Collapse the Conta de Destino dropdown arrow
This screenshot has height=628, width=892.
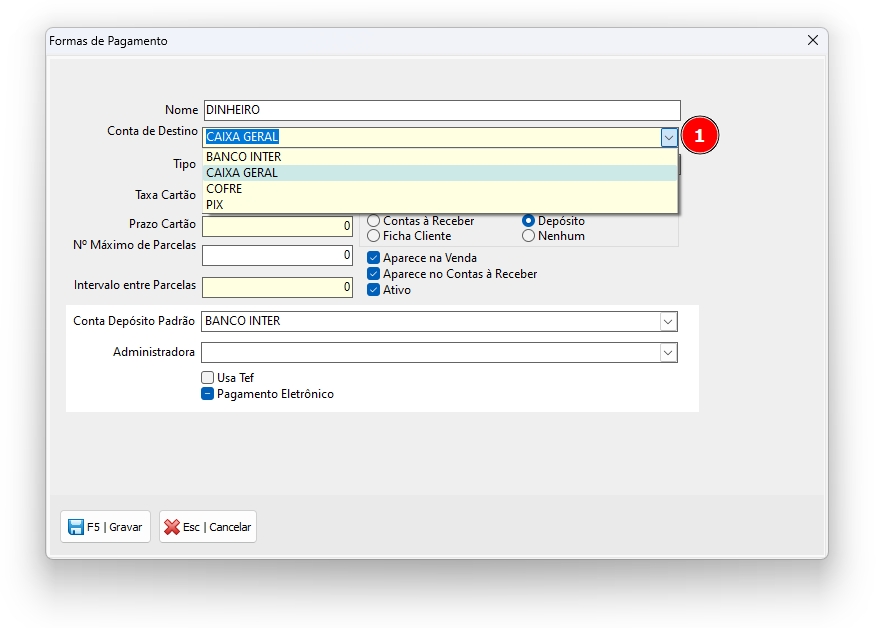[669, 137]
